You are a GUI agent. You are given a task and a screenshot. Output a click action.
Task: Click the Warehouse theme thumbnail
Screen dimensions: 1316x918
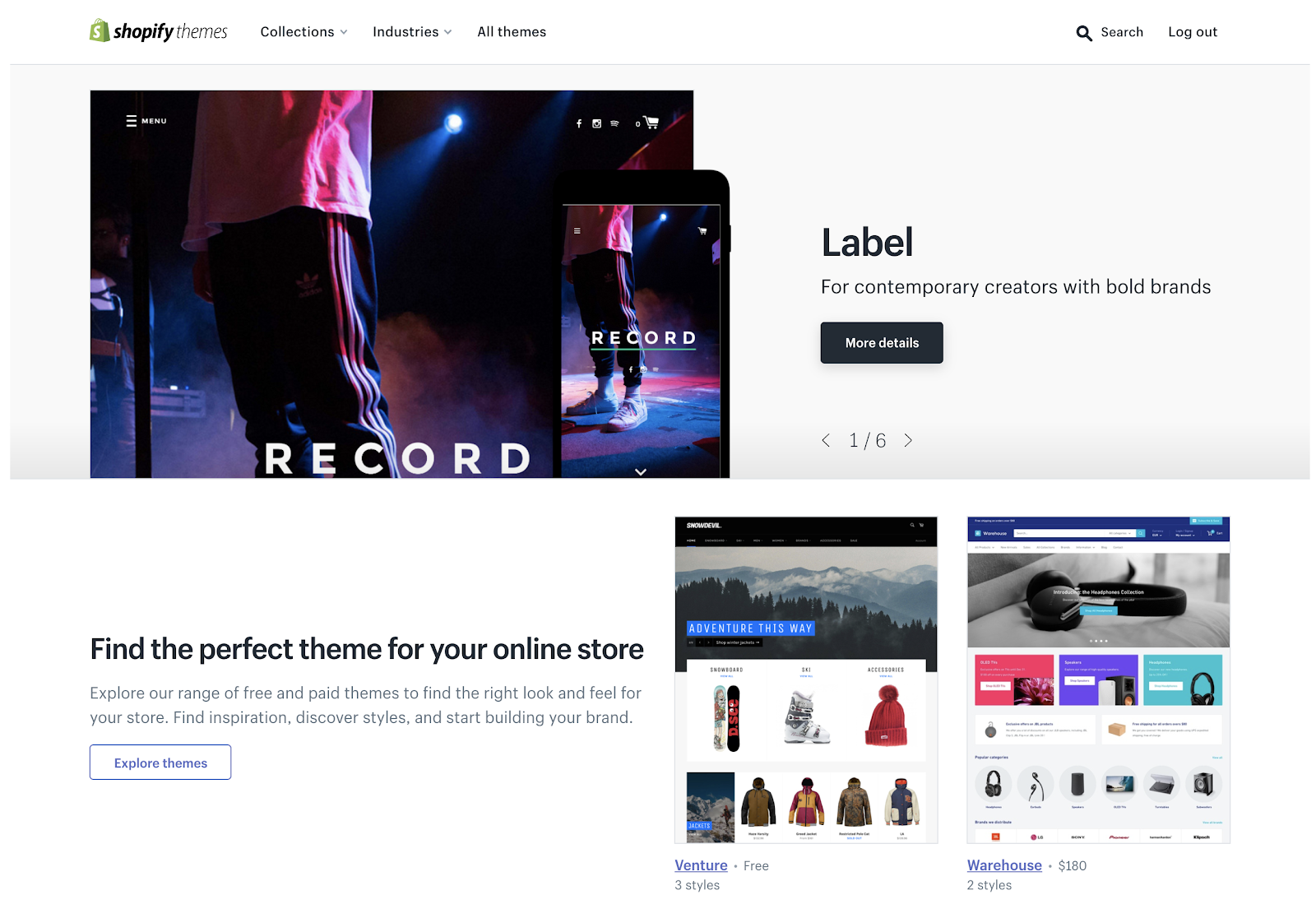(x=1098, y=679)
